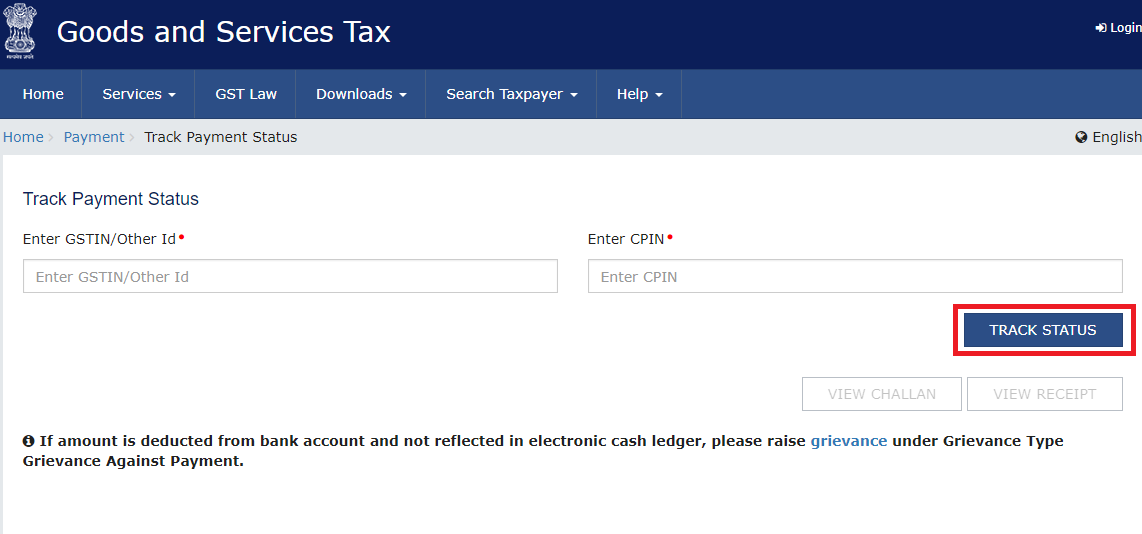This screenshot has width=1142, height=534.
Task: Expand the Services dropdown menu
Action: click(x=139, y=94)
